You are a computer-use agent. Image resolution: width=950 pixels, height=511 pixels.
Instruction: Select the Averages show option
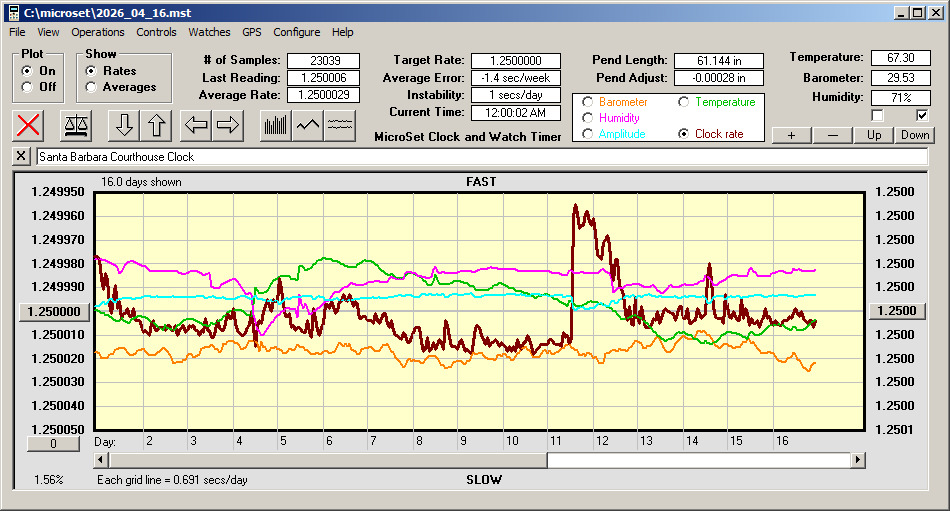point(91,87)
